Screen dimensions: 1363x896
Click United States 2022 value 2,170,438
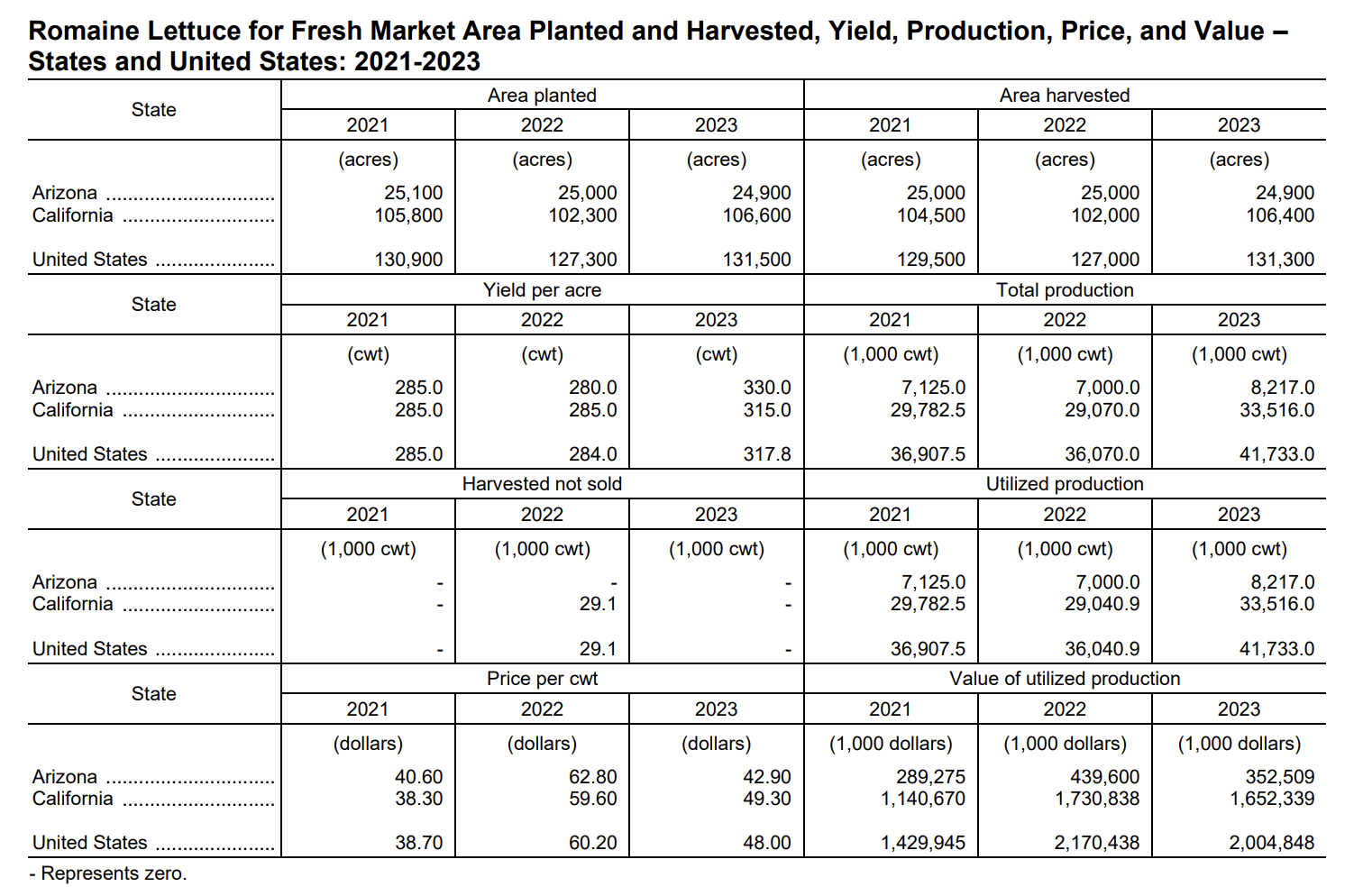click(x=1097, y=843)
